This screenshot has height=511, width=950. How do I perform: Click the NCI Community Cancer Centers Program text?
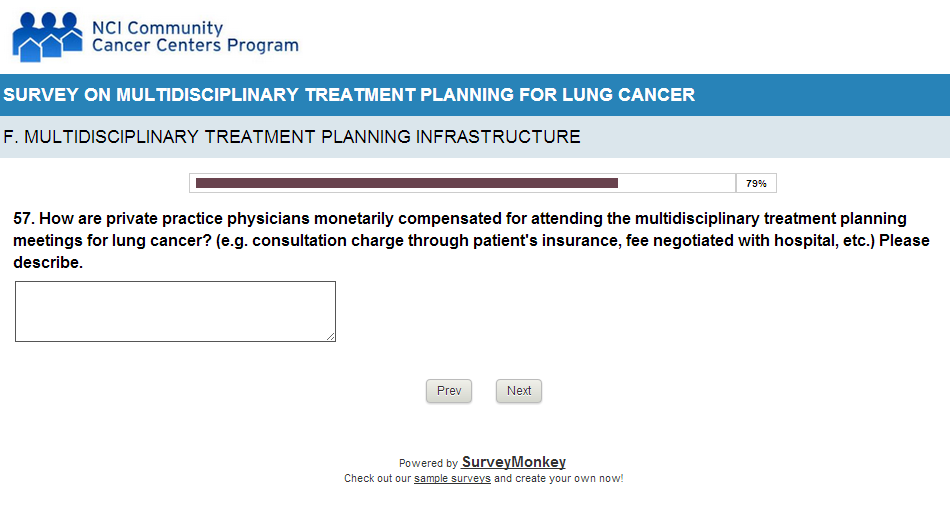(194, 37)
